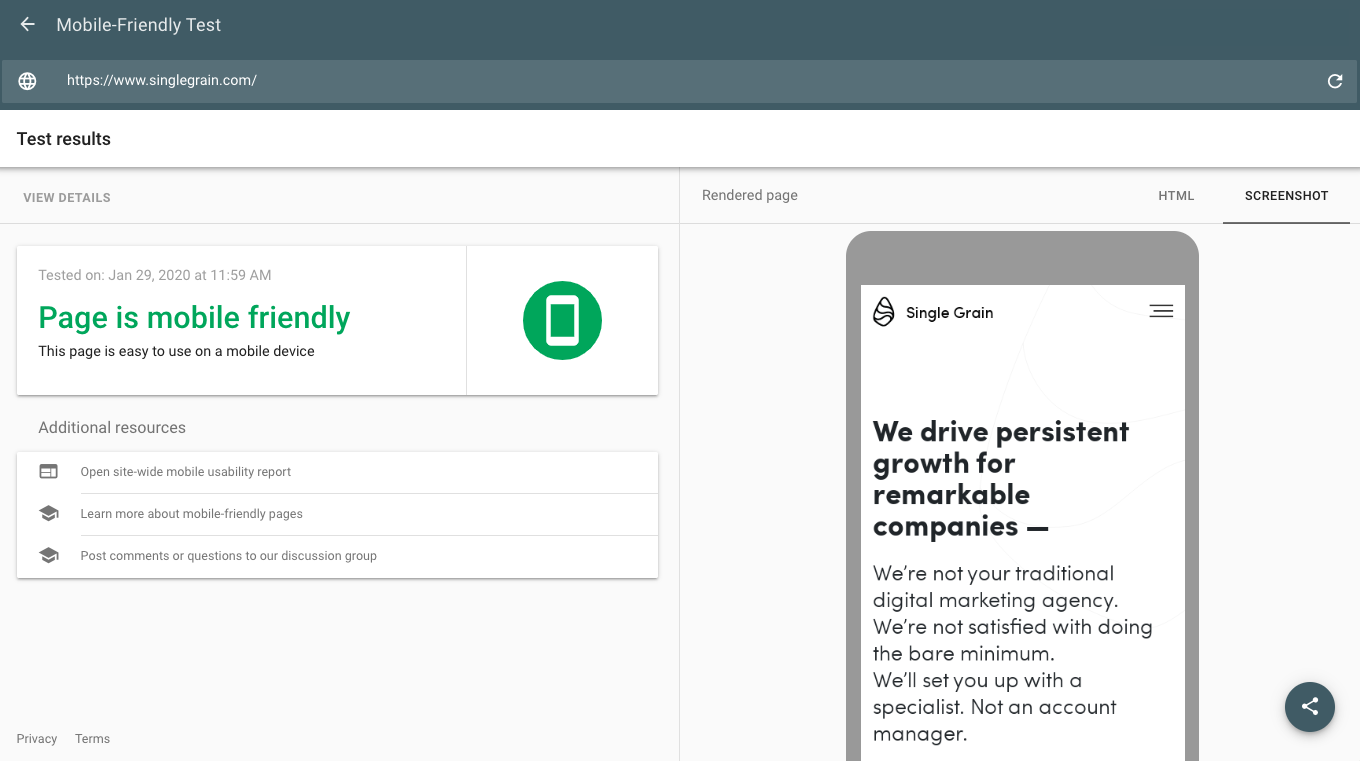Click the Single Grain logo in preview
Image resolution: width=1360 pixels, height=761 pixels.
933,312
